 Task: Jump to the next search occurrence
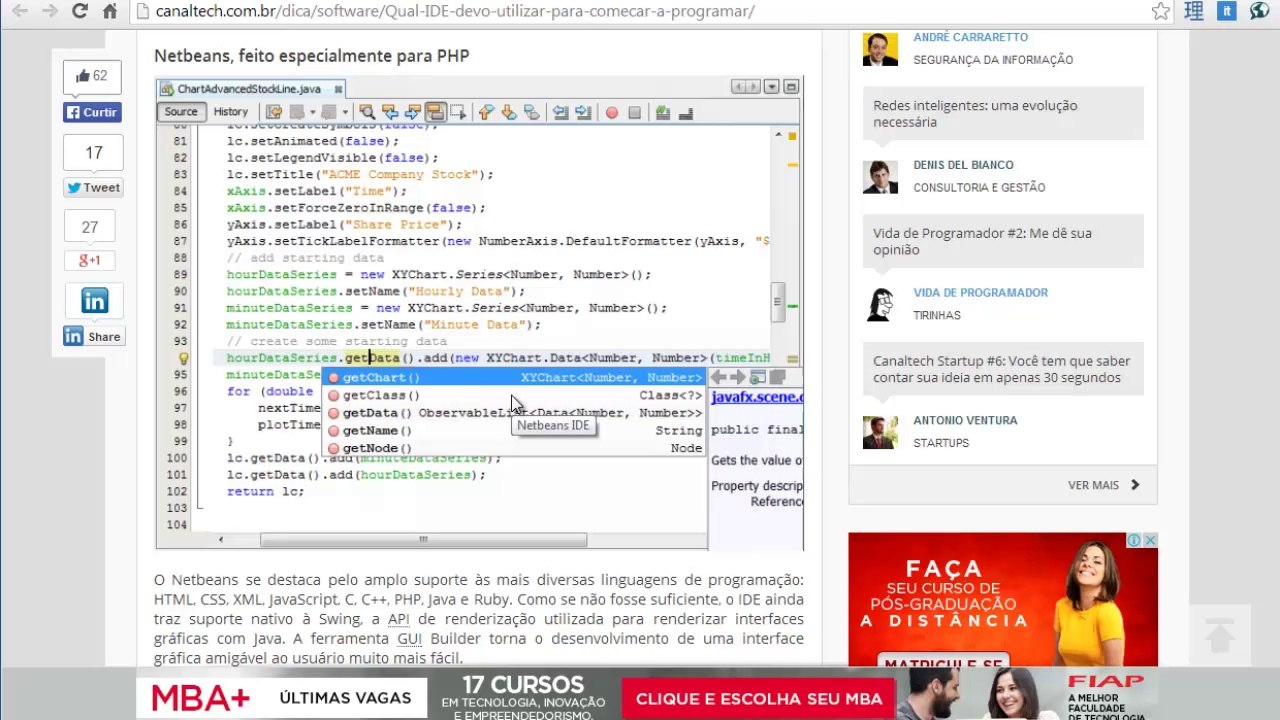coord(412,112)
